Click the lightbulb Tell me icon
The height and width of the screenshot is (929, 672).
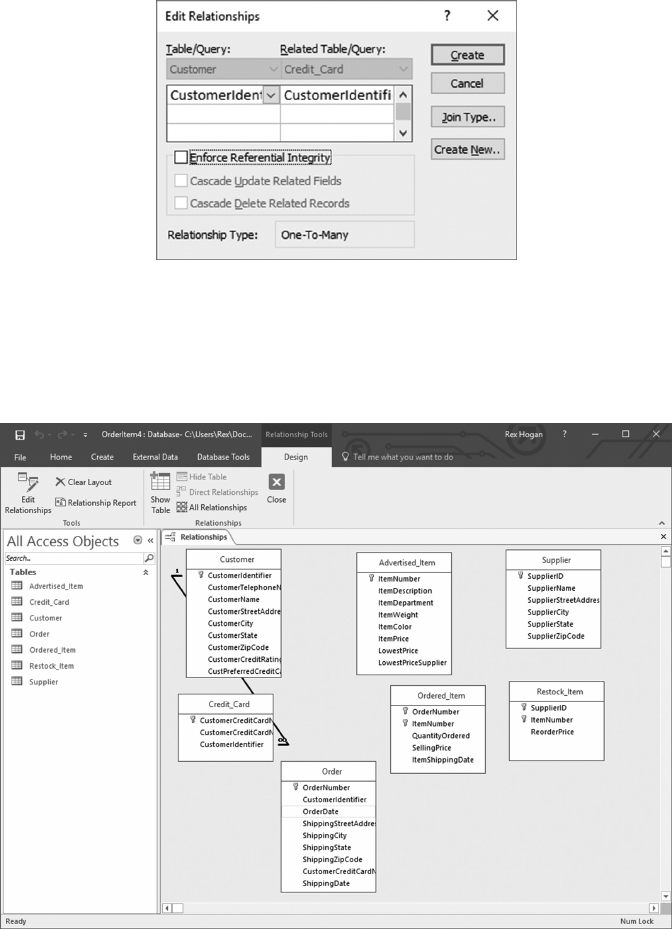click(x=345, y=457)
